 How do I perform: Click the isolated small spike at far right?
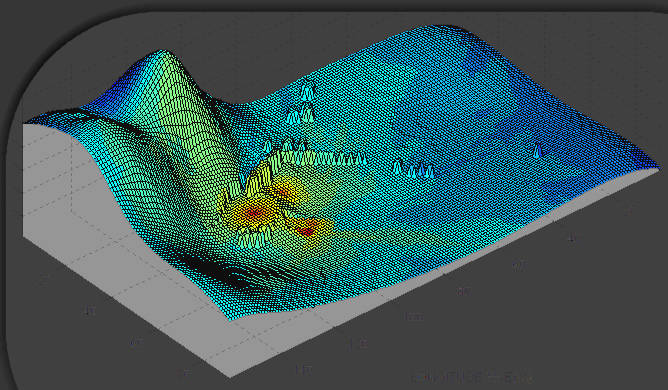538,150
